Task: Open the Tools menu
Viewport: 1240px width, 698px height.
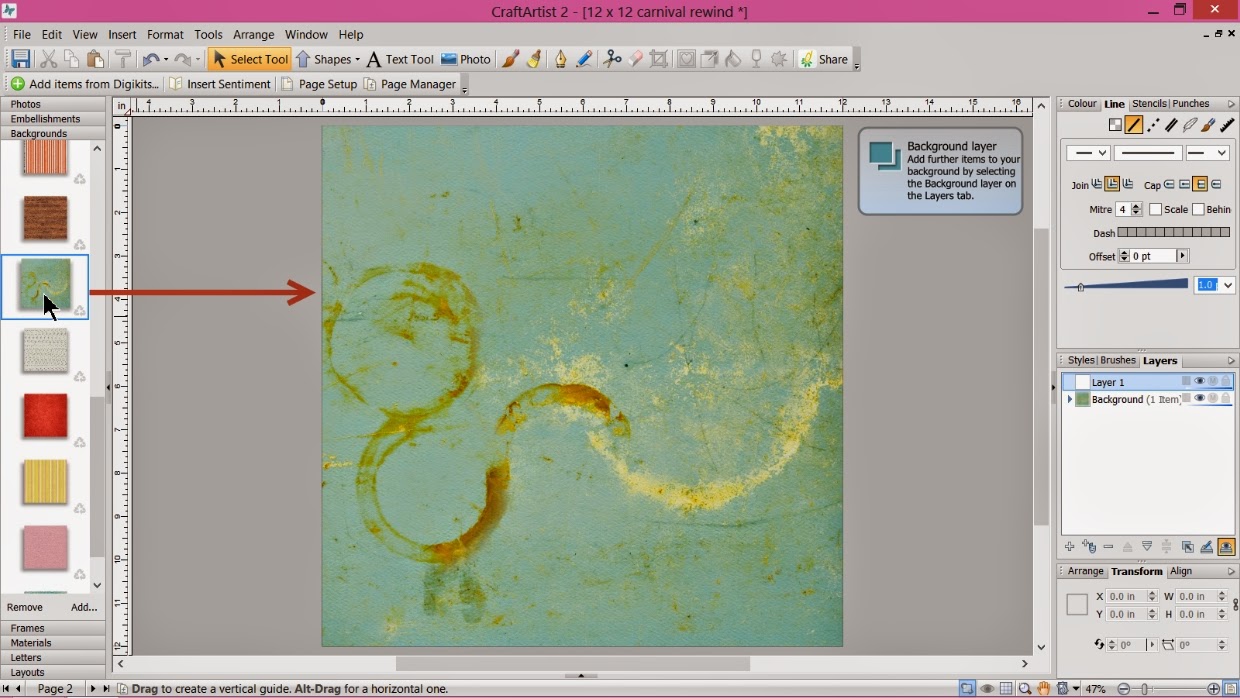Action: (208, 34)
